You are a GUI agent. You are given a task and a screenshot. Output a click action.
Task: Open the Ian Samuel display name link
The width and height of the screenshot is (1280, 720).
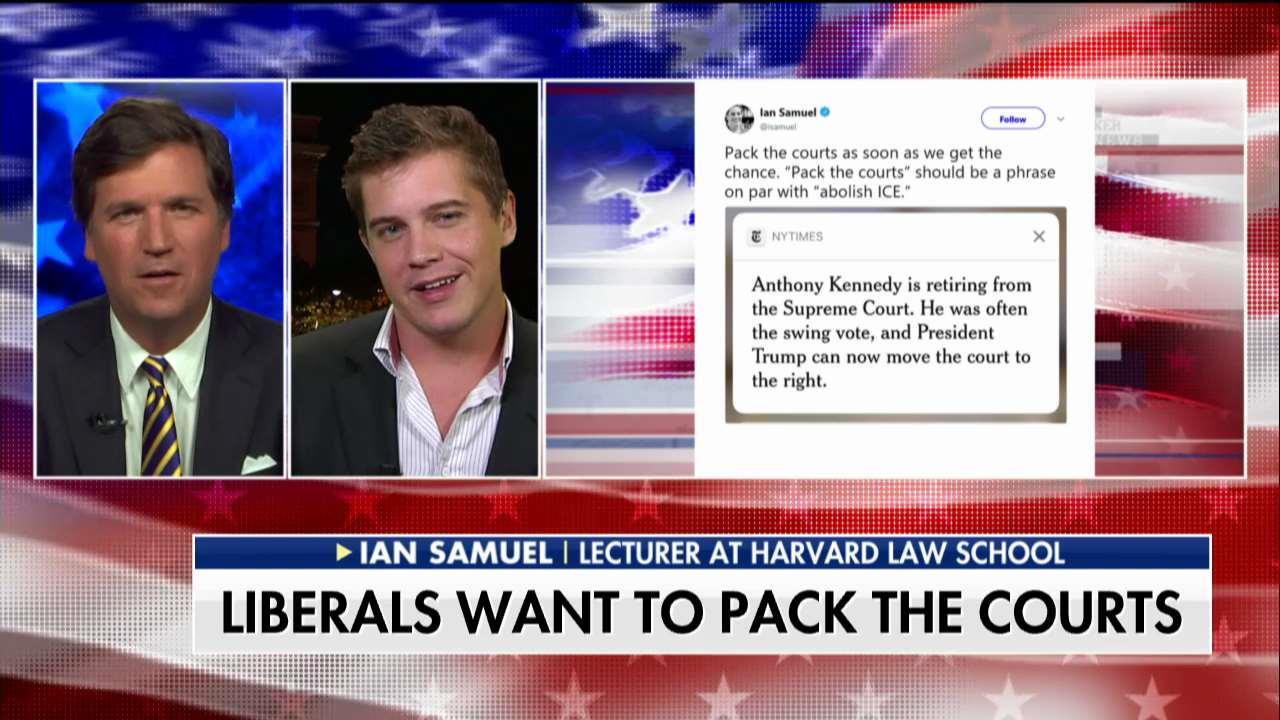788,112
